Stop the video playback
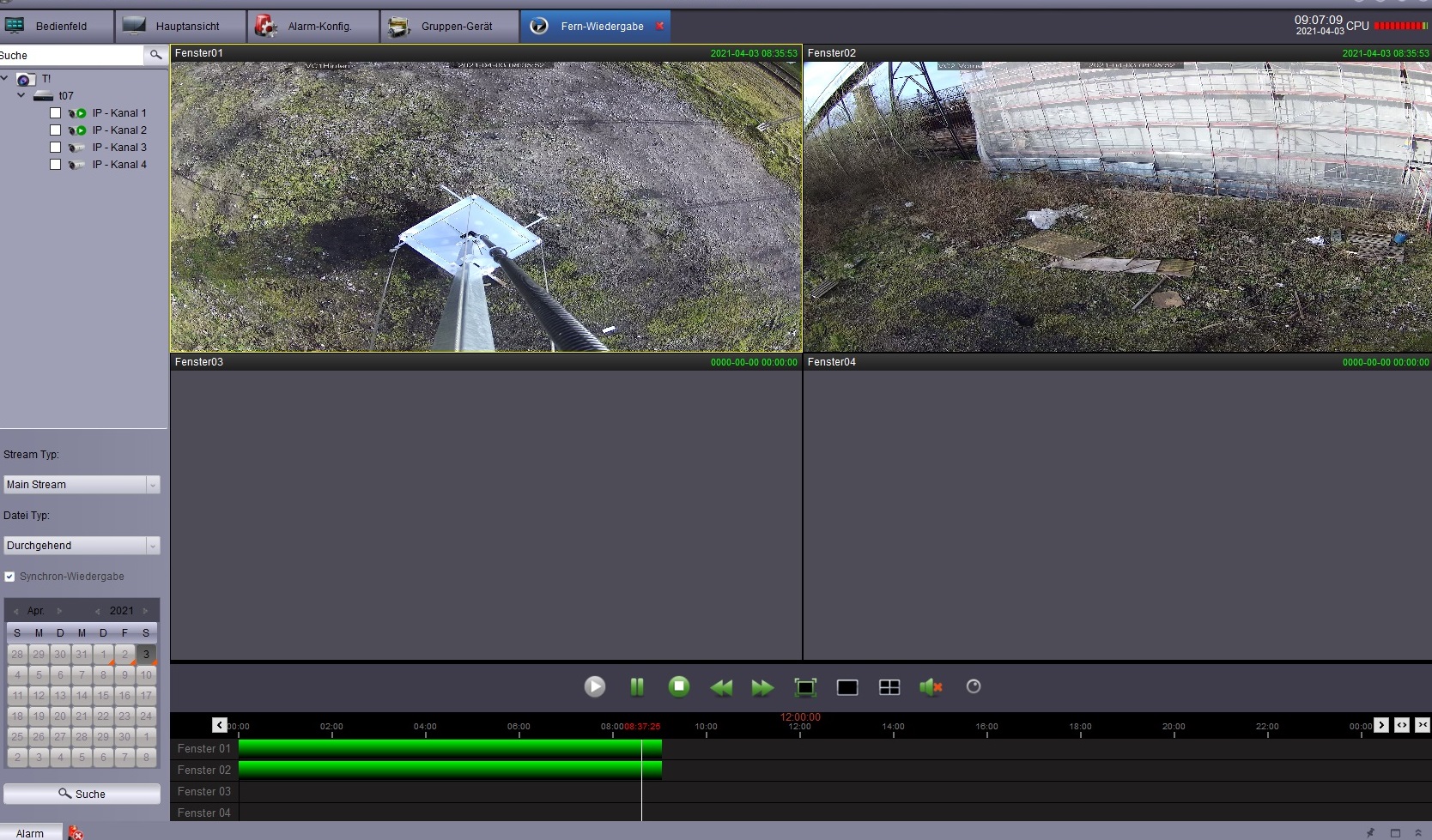This screenshot has height=840, width=1432. pyautogui.click(x=679, y=686)
